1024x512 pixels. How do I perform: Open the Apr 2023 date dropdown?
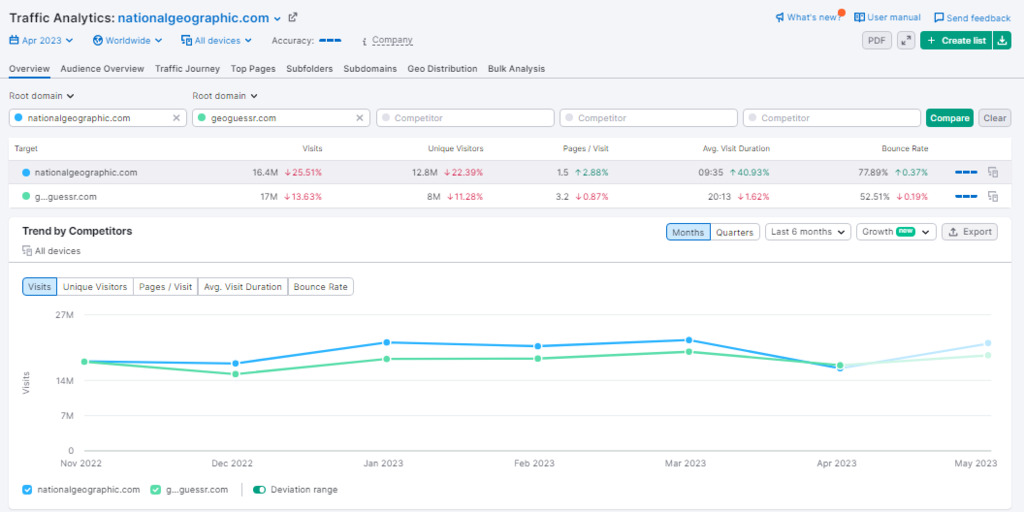coord(41,40)
